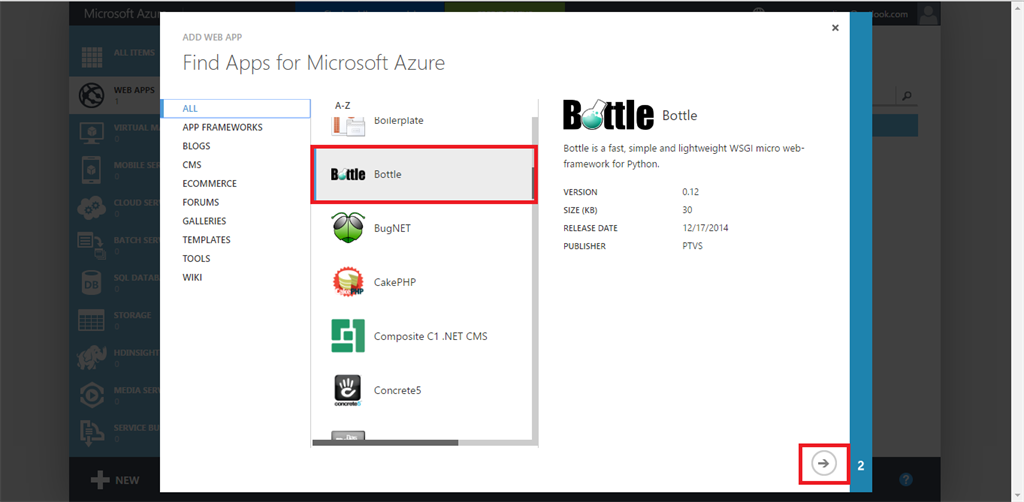
Task: Click the Bottle logo in app list
Action: point(348,175)
